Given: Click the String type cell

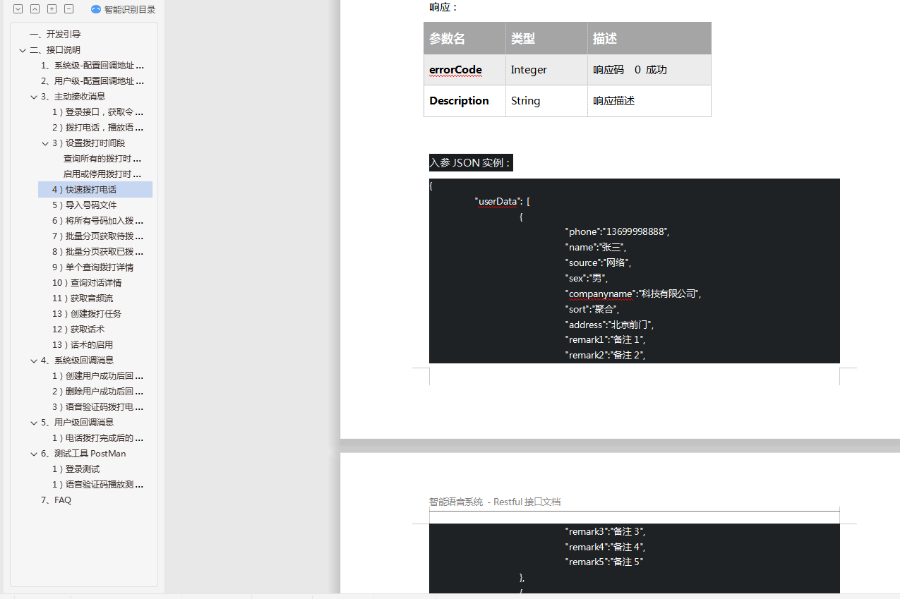Looking at the screenshot, I should tap(546, 101).
